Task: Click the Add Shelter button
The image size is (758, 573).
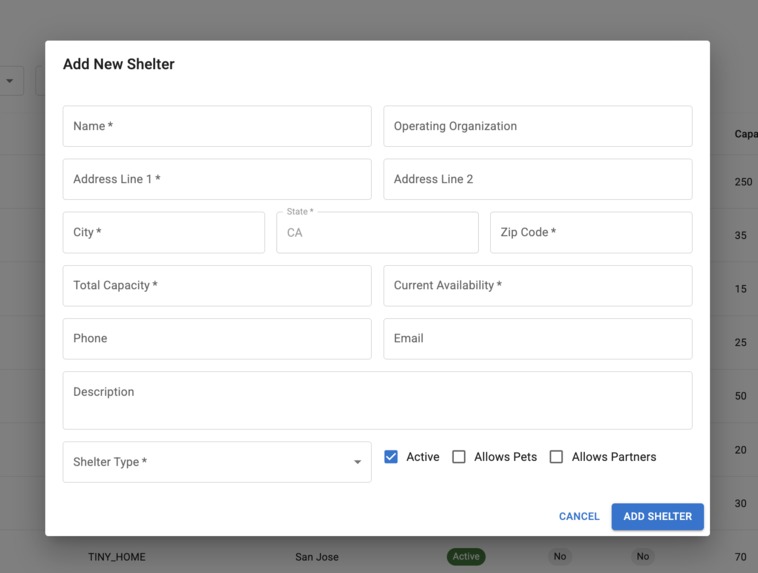Action: 657,516
